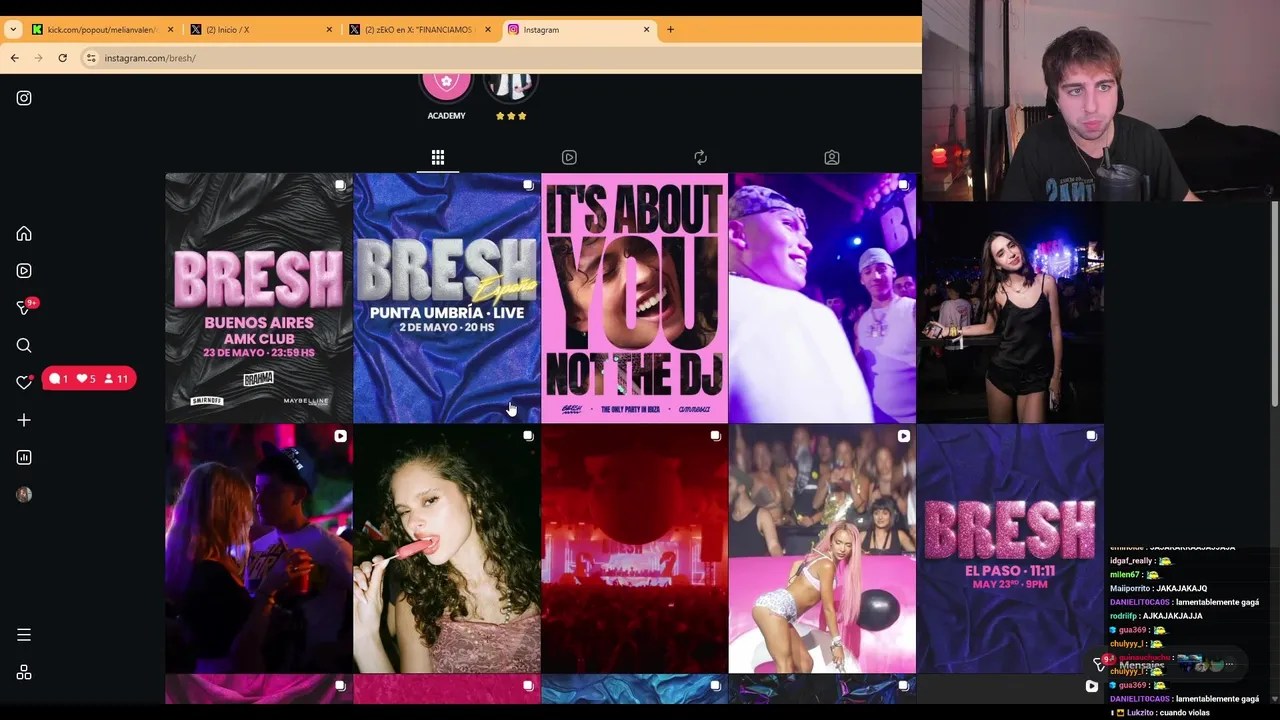Click the Create plus icon in sidebar
The height and width of the screenshot is (720, 1280).
coord(24,420)
